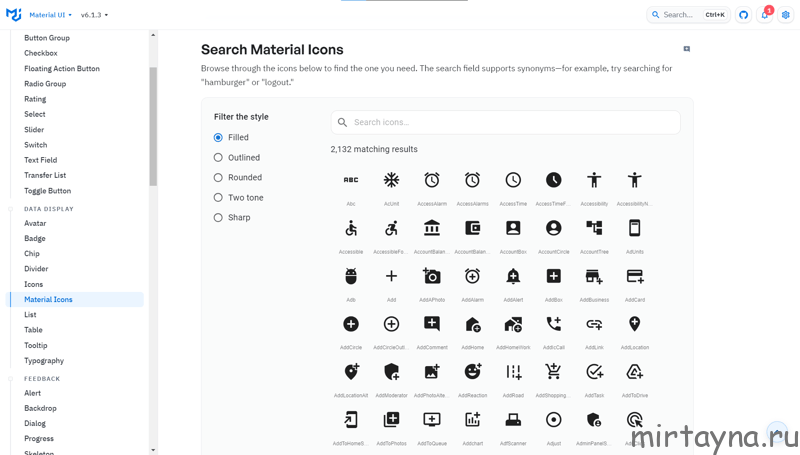Screen dimensions: 800x455
Task: Choose the AccountBox icon
Action: (513, 228)
